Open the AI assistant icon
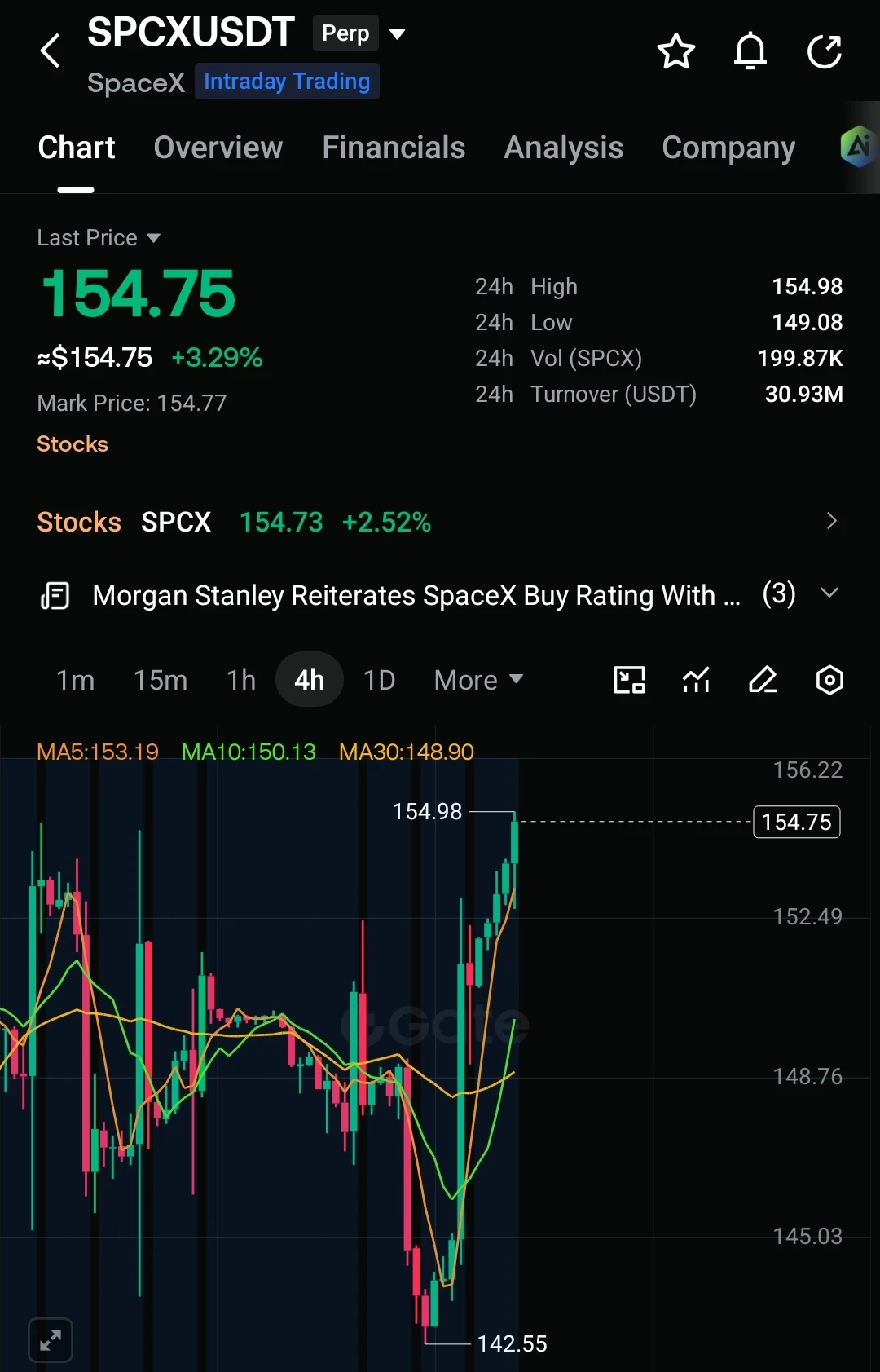The width and height of the screenshot is (880, 1372). pos(859,147)
